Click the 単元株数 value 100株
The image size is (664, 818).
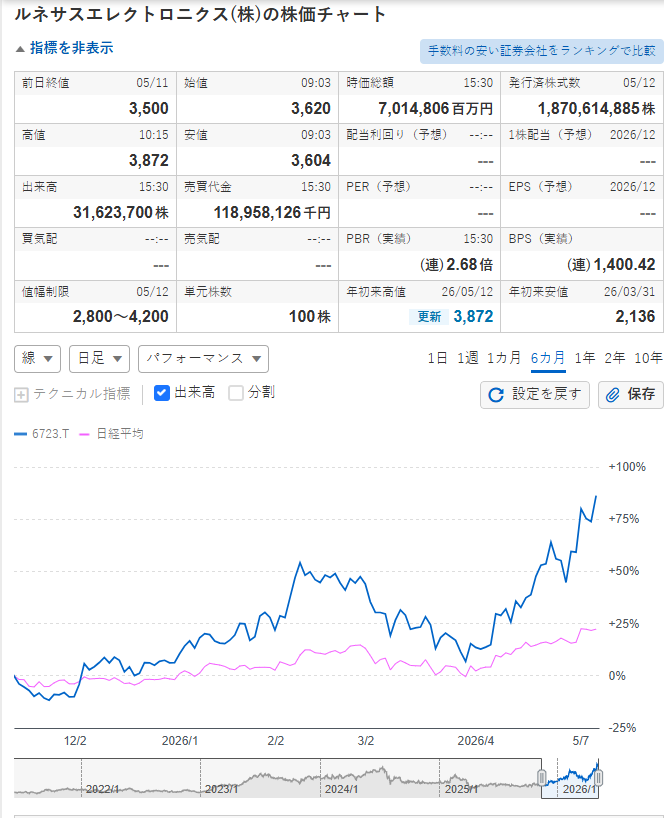[x=310, y=317]
